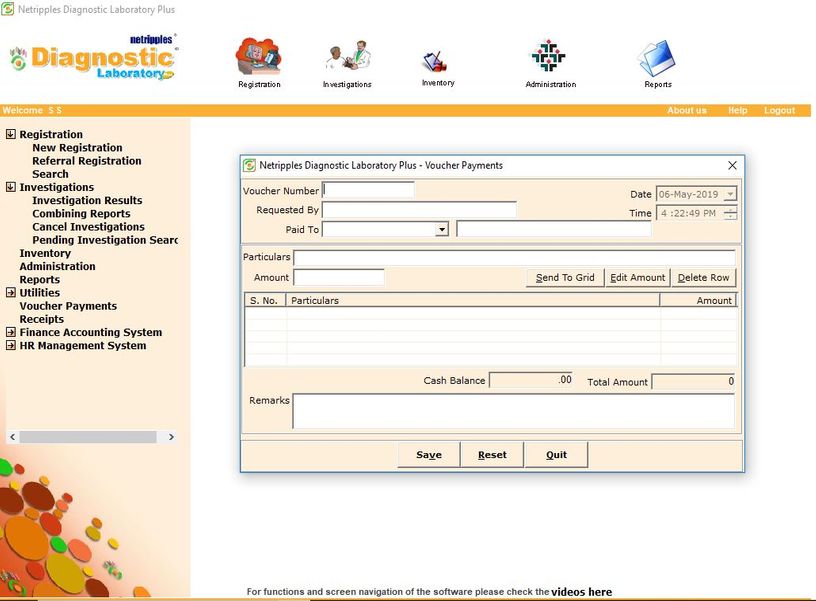Screen dimensions: 816x601
Task: Open Search under Registration
Action: coord(50,174)
